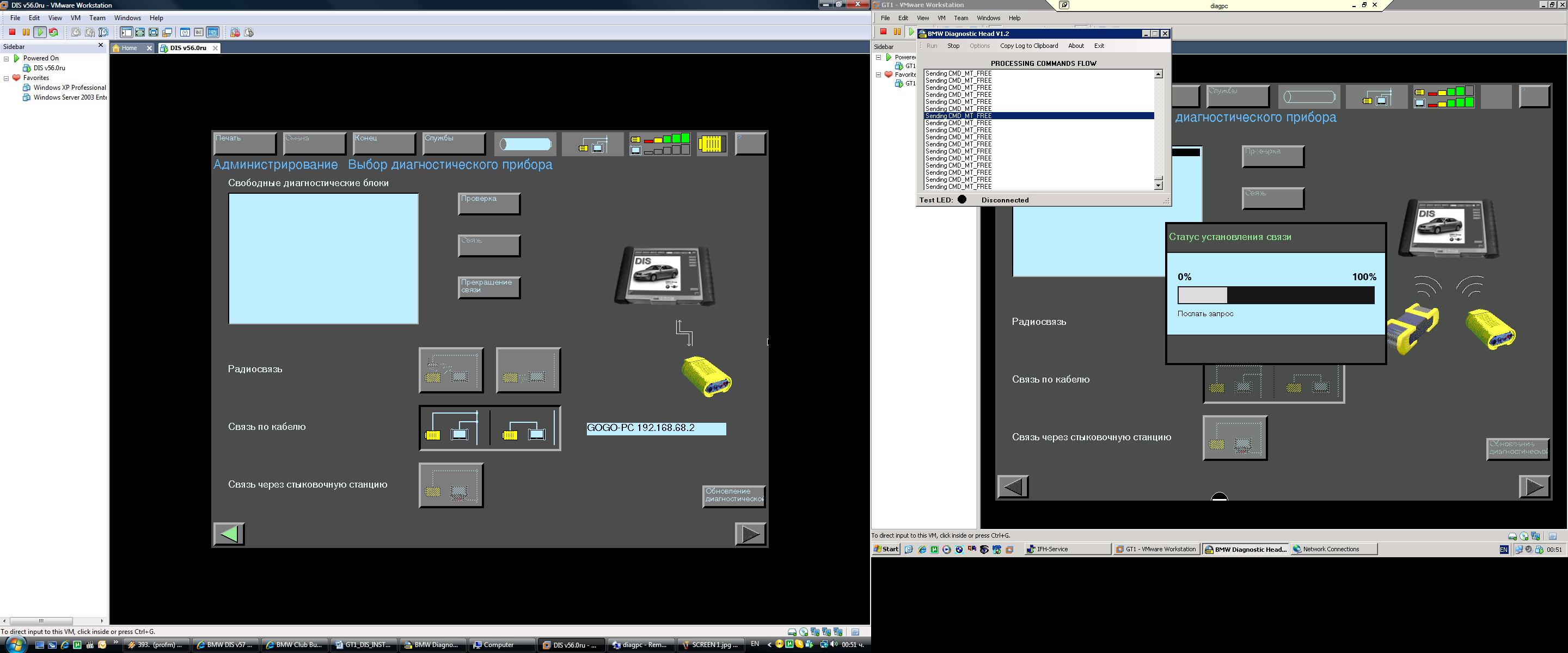Click the replay clock icon in DIS toolbar

[x=249, y=32]
